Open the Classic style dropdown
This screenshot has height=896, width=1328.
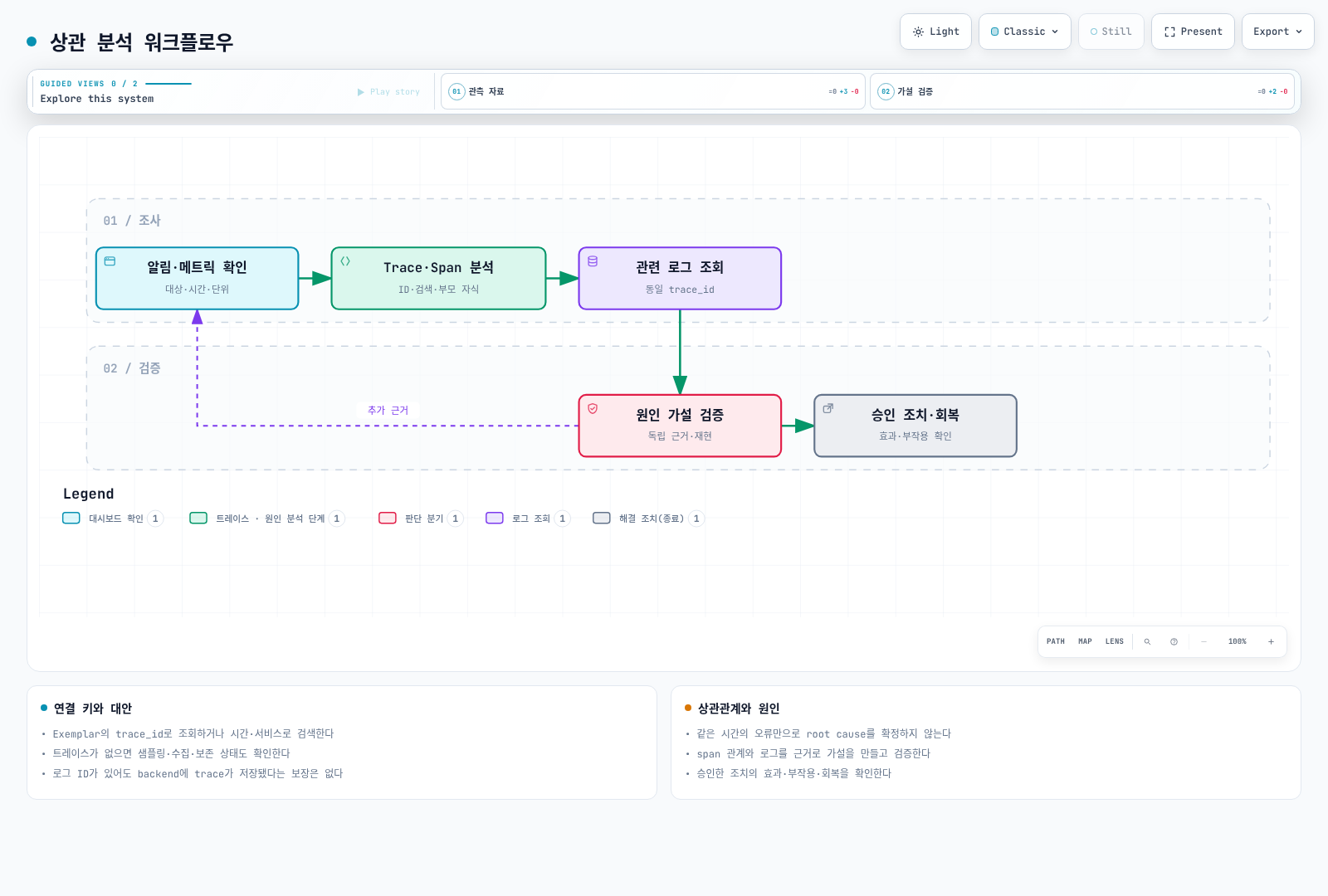point(1024,32)
